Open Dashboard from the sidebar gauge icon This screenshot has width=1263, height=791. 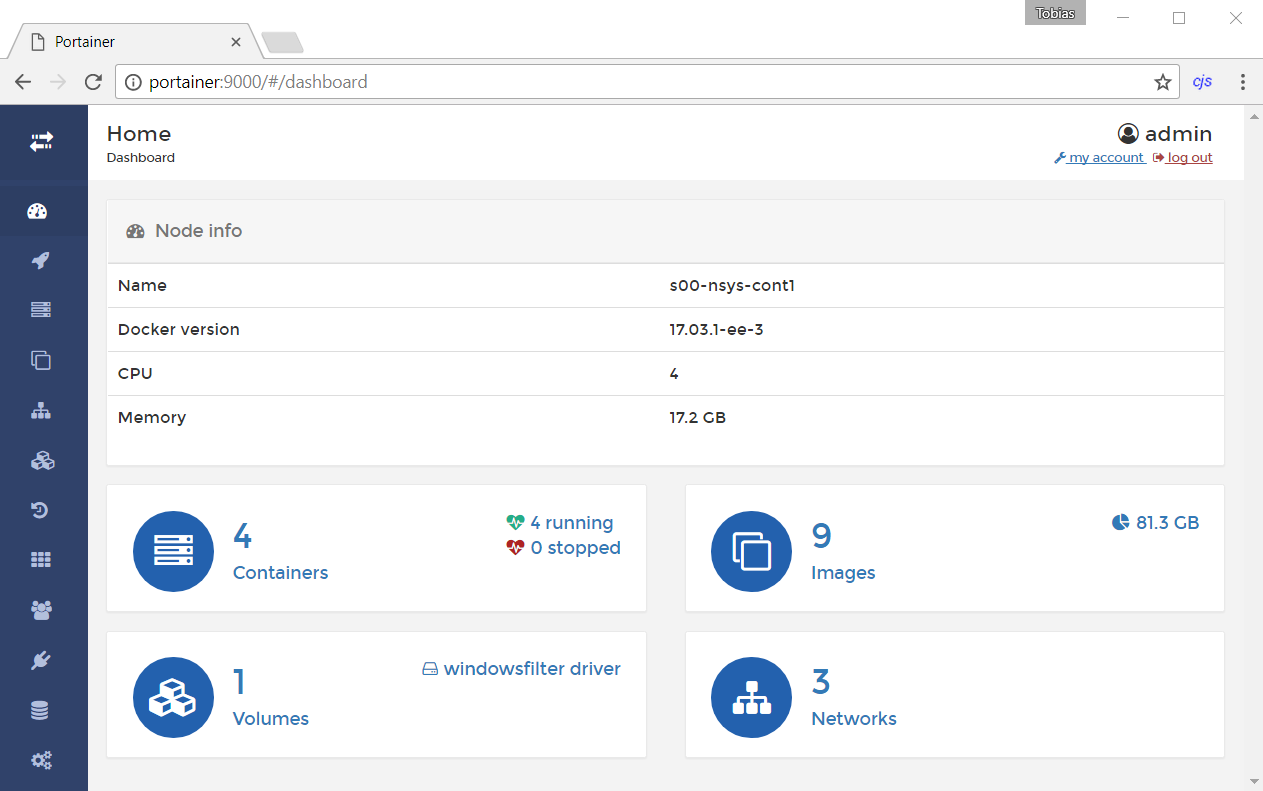click(x=40, y=211)
